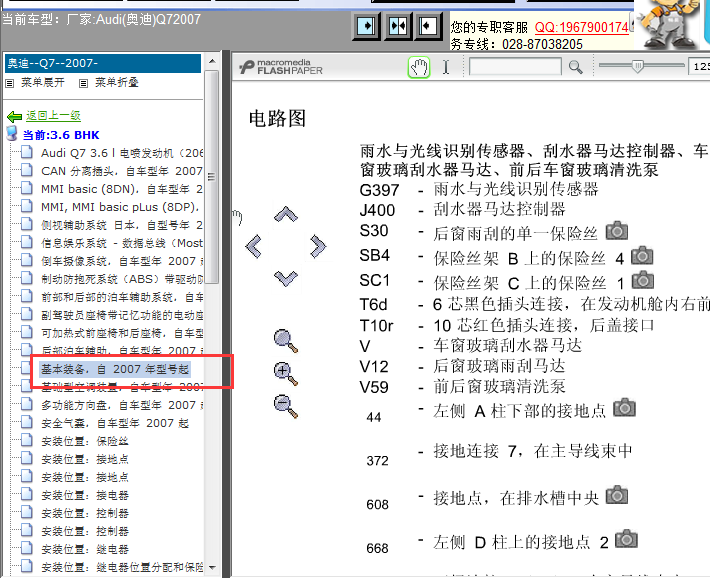Pan the diagram down with down arrow
The image size is (710, 578).
click(286, 278)
